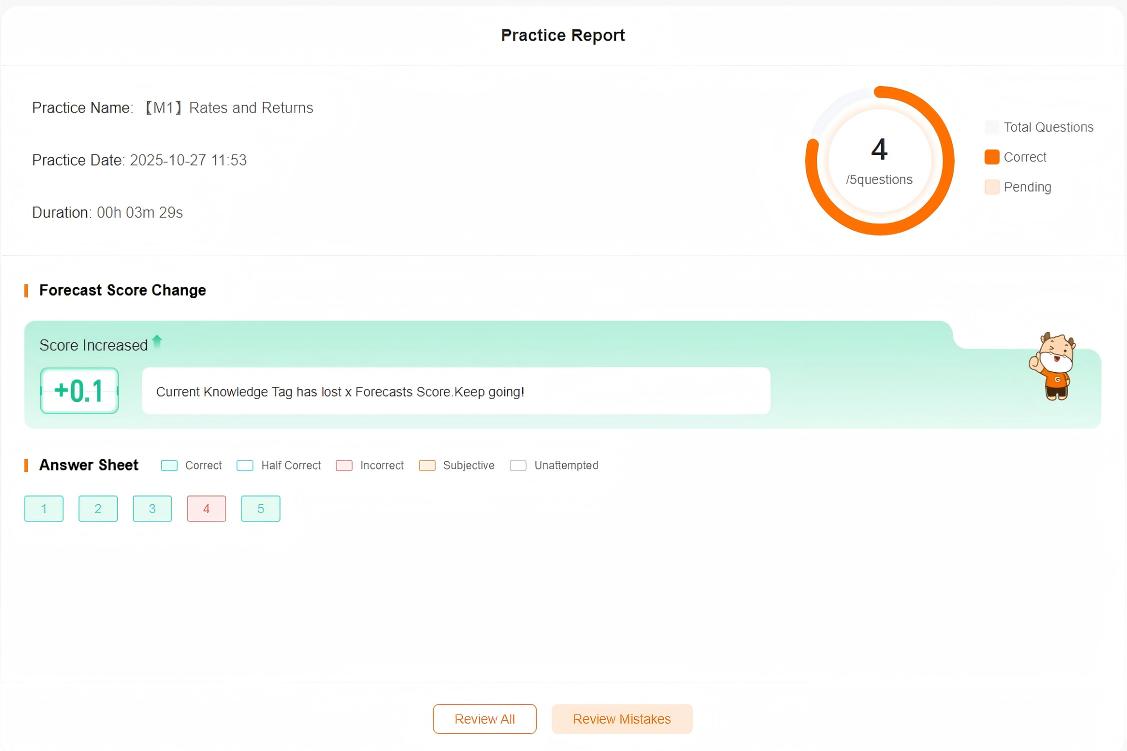The width and height of the screenshot is (1127, 751).
Task: Click the Half Correct legend box
Action: coord(245,466)
